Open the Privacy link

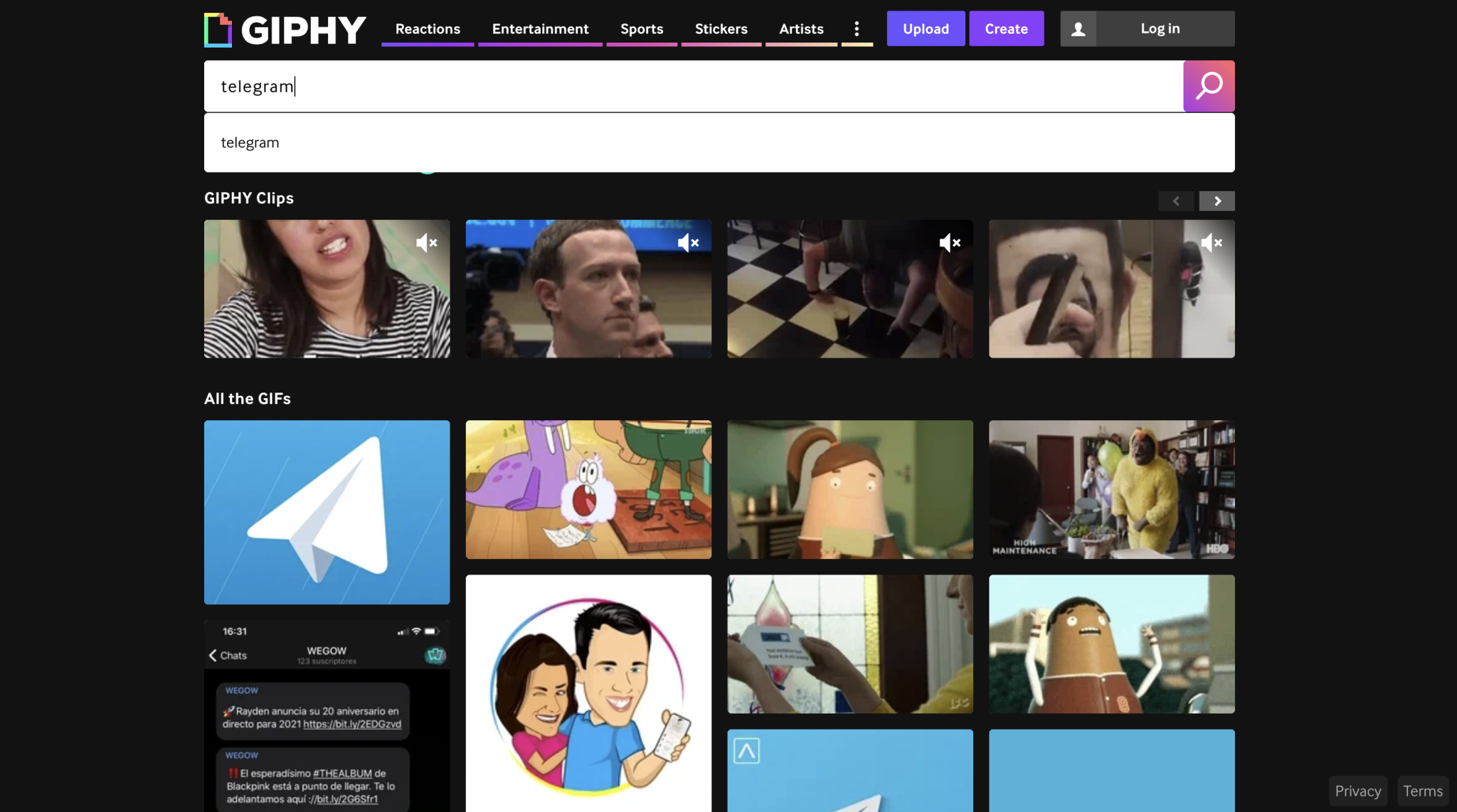click(1357, 791)
